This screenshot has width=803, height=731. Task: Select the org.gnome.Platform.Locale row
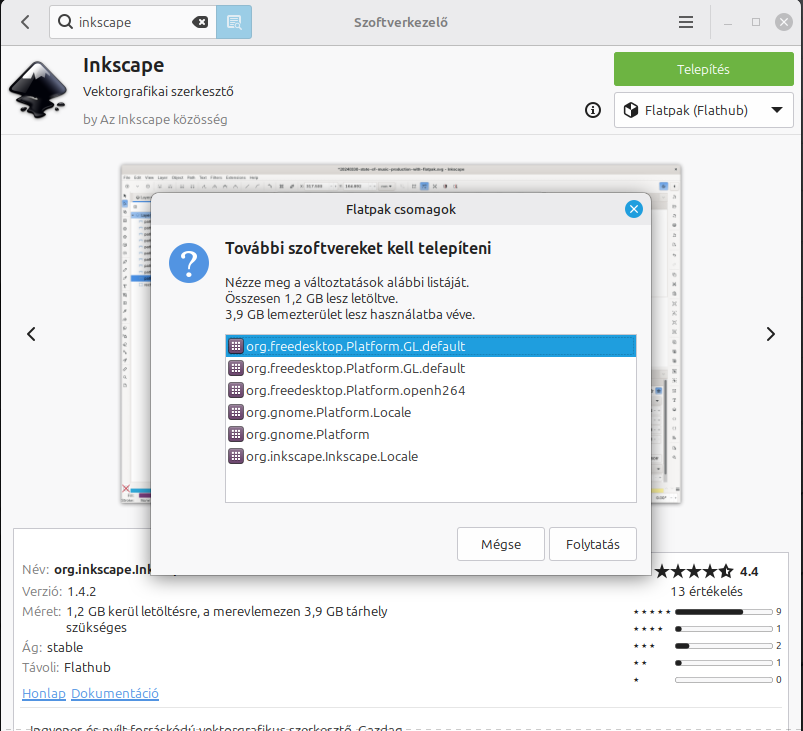tap(431, 412)
